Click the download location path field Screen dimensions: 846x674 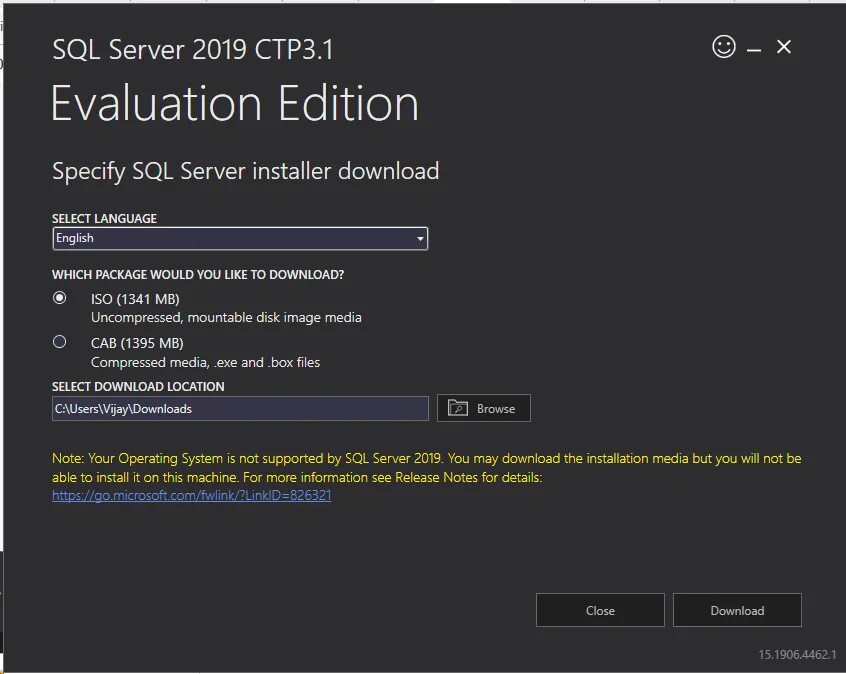pos(240,409)
